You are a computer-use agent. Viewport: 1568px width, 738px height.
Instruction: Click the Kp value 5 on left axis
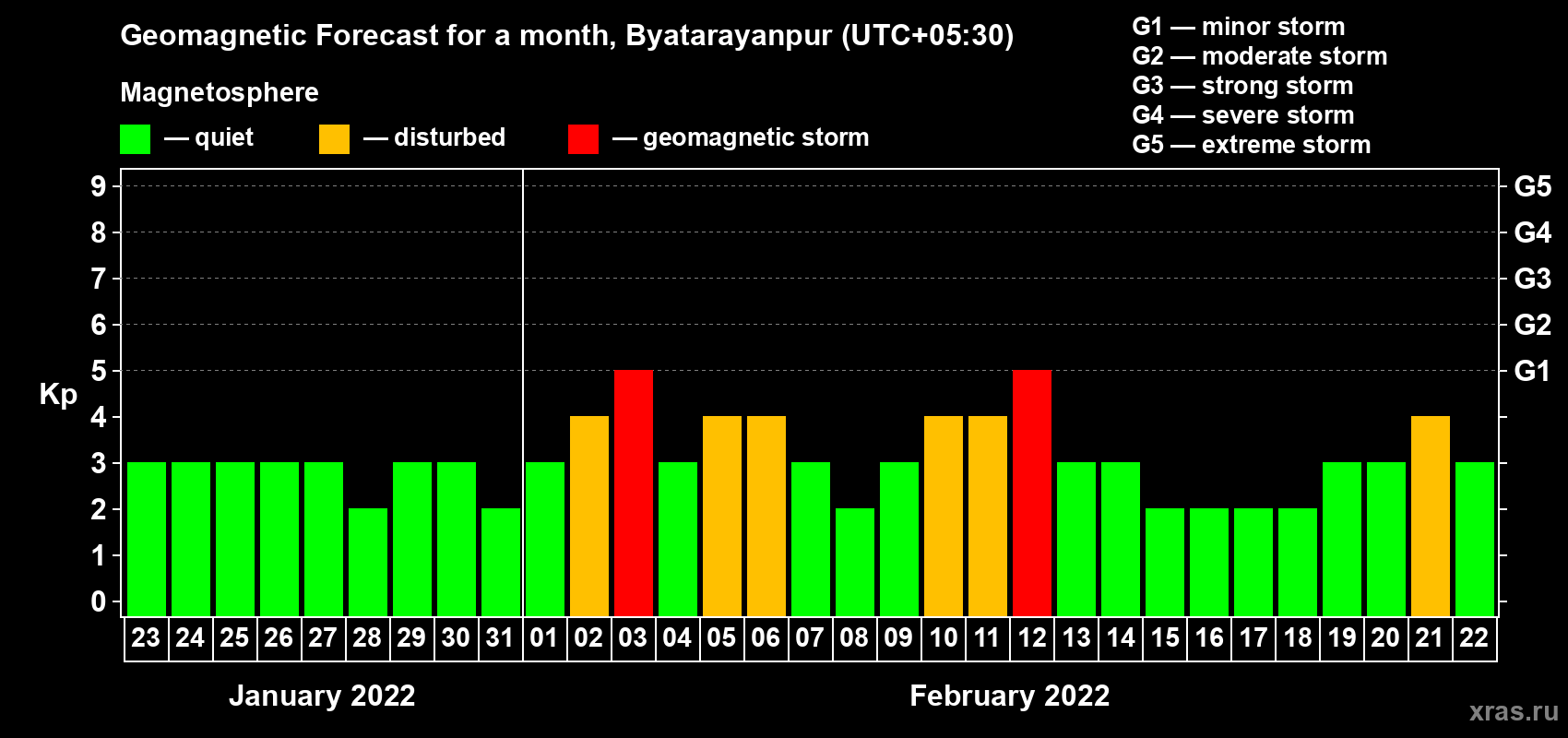click(x=99, y=371)
